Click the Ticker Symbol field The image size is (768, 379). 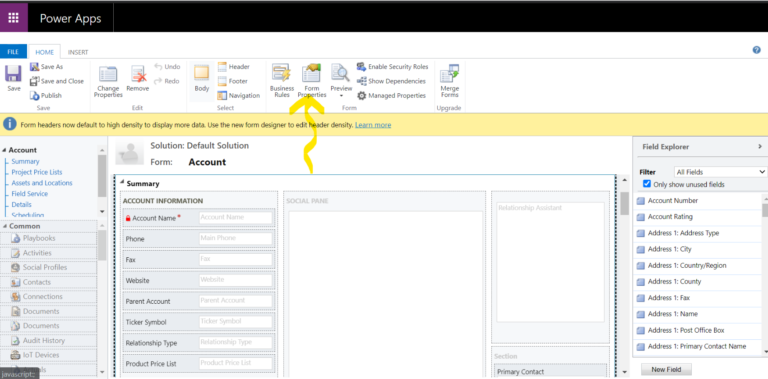(x=235, y=322)
